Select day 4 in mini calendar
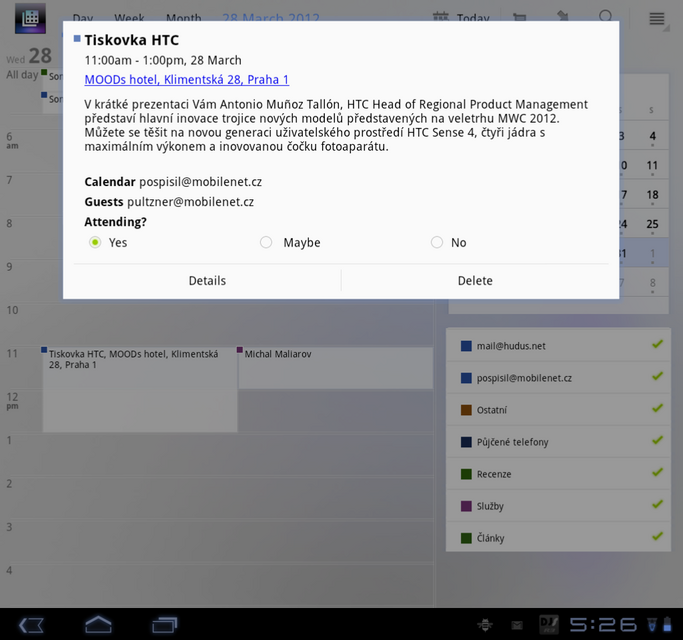 click(x=652, y=136)
